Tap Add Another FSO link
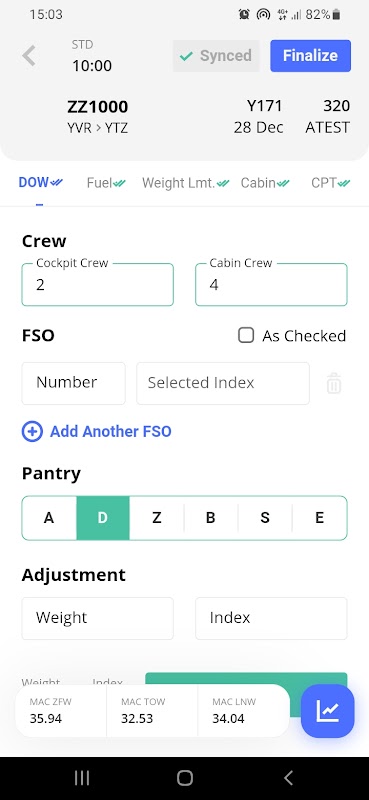369x800 pixels. click(111, 432)
